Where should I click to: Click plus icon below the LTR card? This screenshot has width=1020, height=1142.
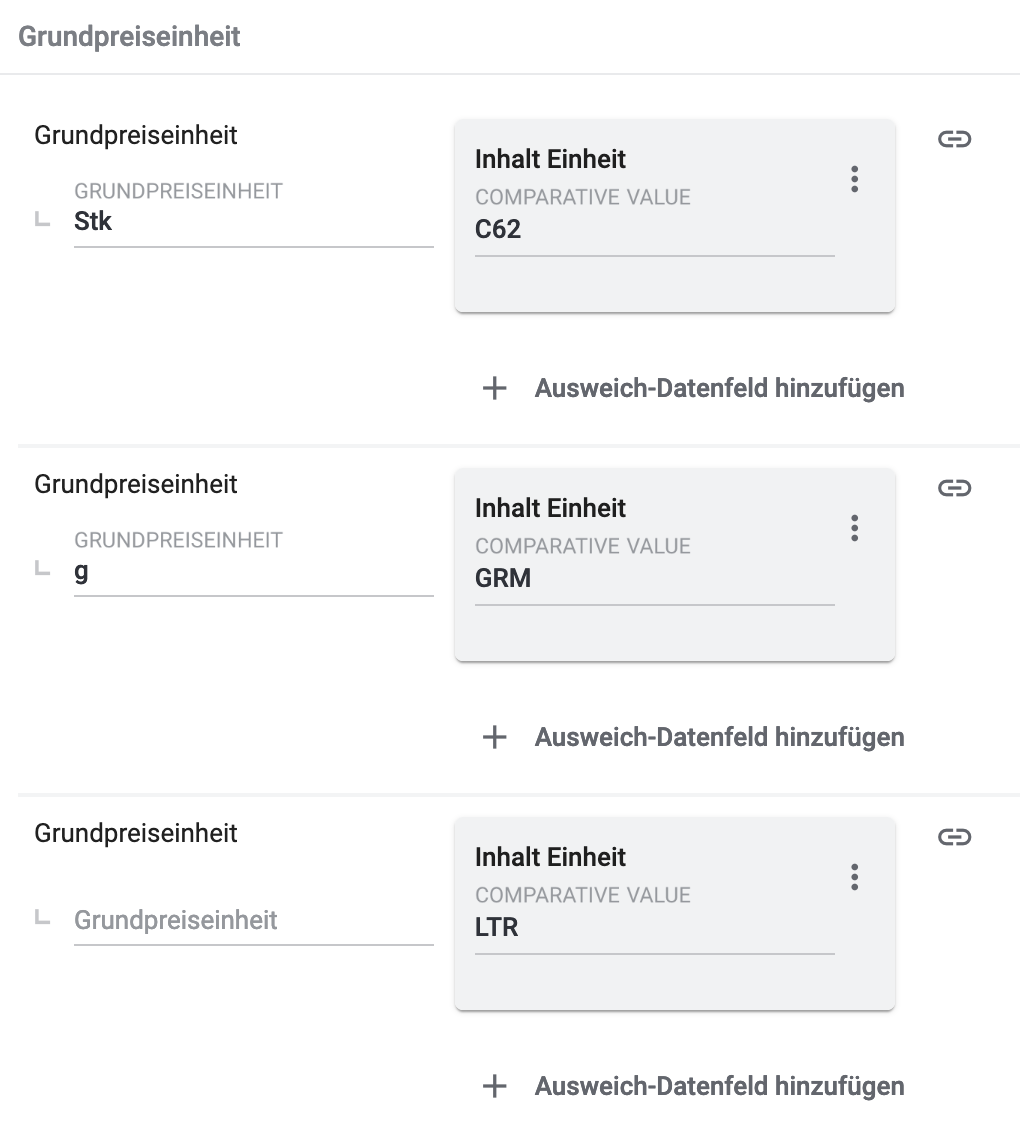[495, 1086]
